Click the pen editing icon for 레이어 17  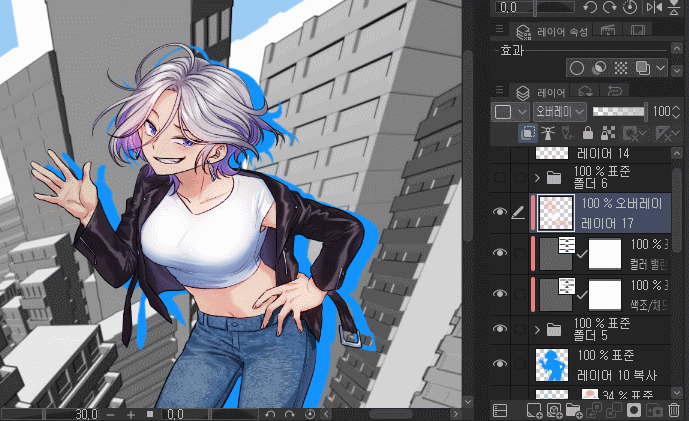(x=519, y=213)
